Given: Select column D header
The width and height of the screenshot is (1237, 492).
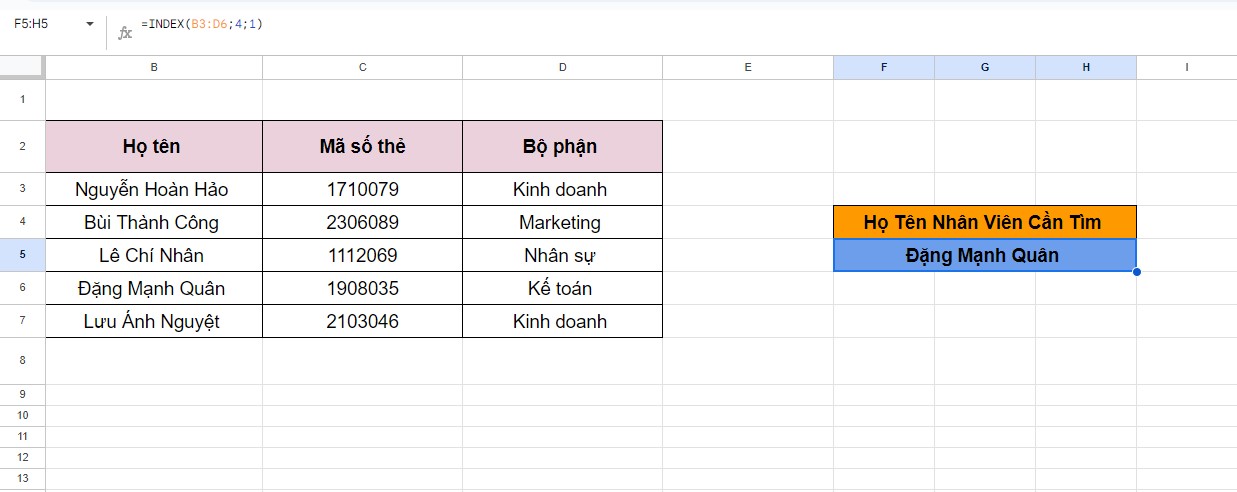Looking at the screenshot, I should tap(562, 67).
